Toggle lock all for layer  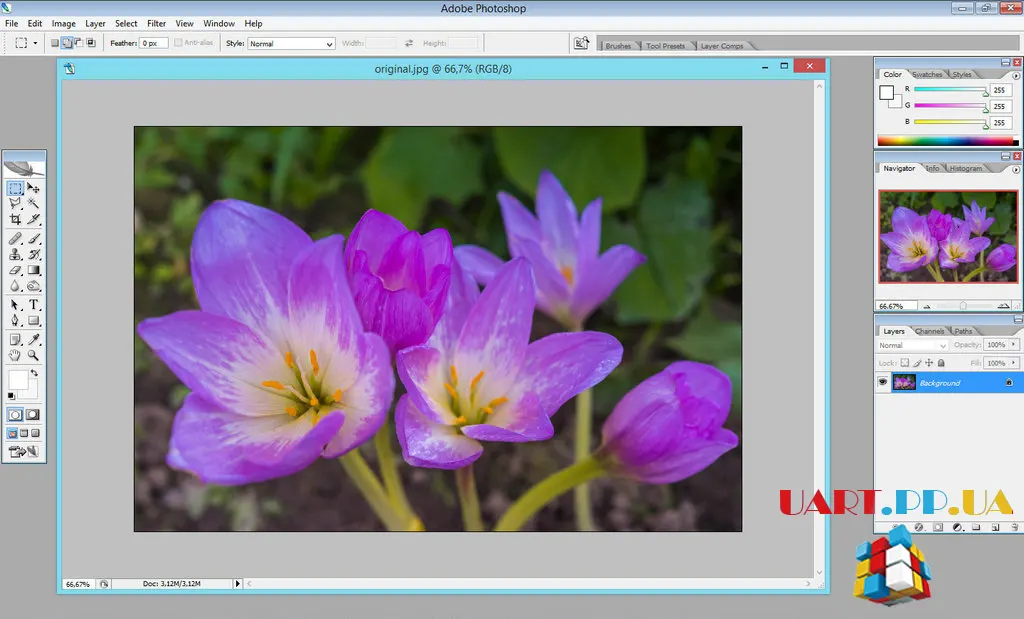point(941,362)
